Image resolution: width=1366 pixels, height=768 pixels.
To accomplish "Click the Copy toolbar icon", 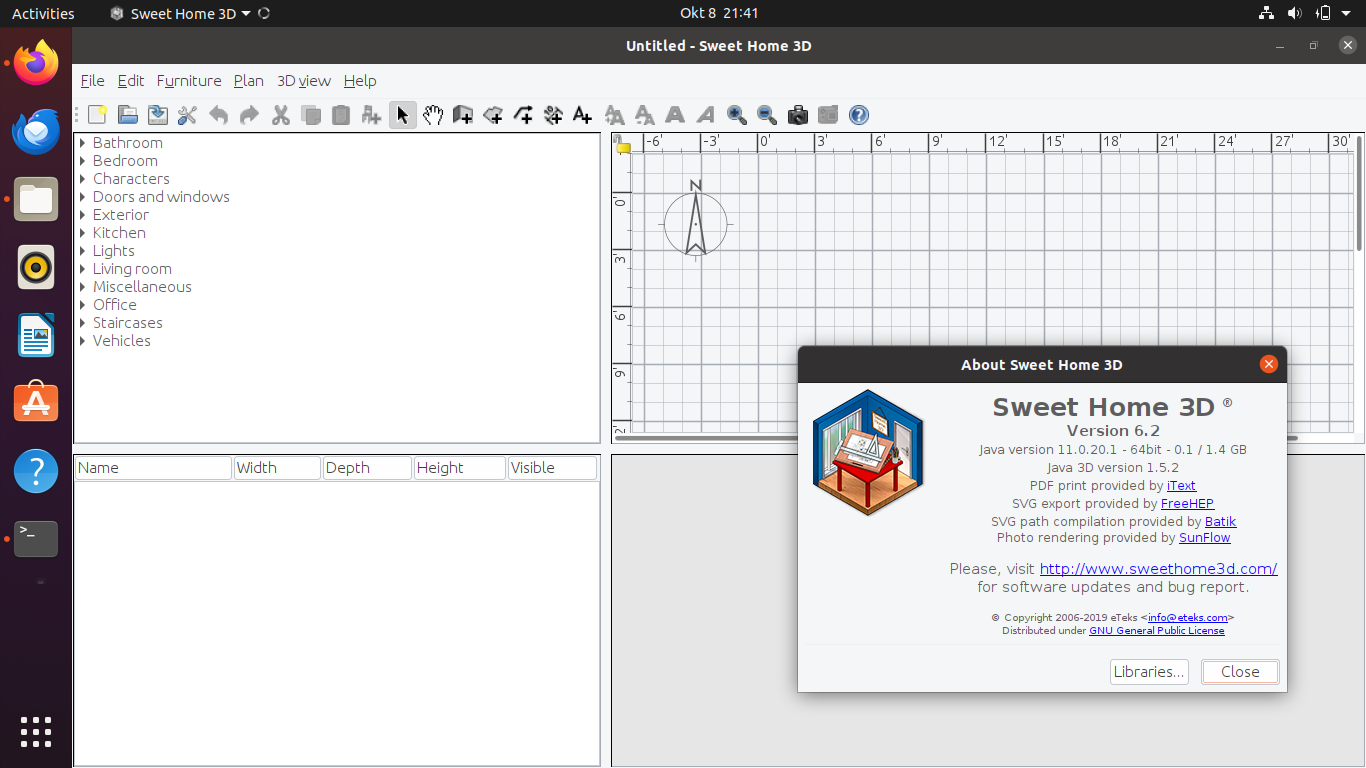I will (311, 115).
